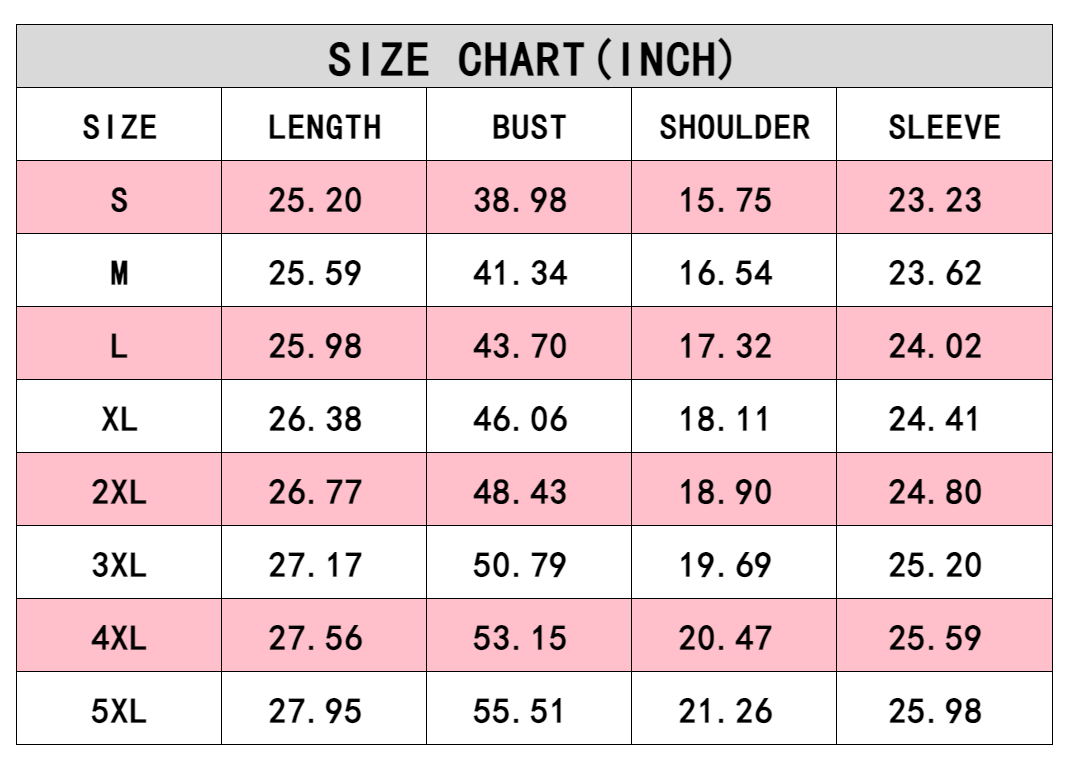Click the SIZE CHART(INCH) title
This screenshot has height=761, width=1069.
click(532, 59)
